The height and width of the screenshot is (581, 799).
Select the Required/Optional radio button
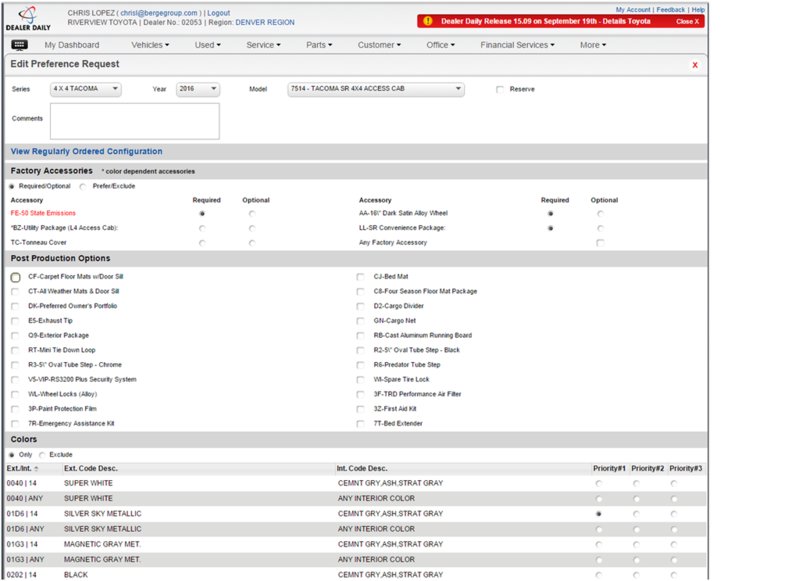click(x=12, y=187)
